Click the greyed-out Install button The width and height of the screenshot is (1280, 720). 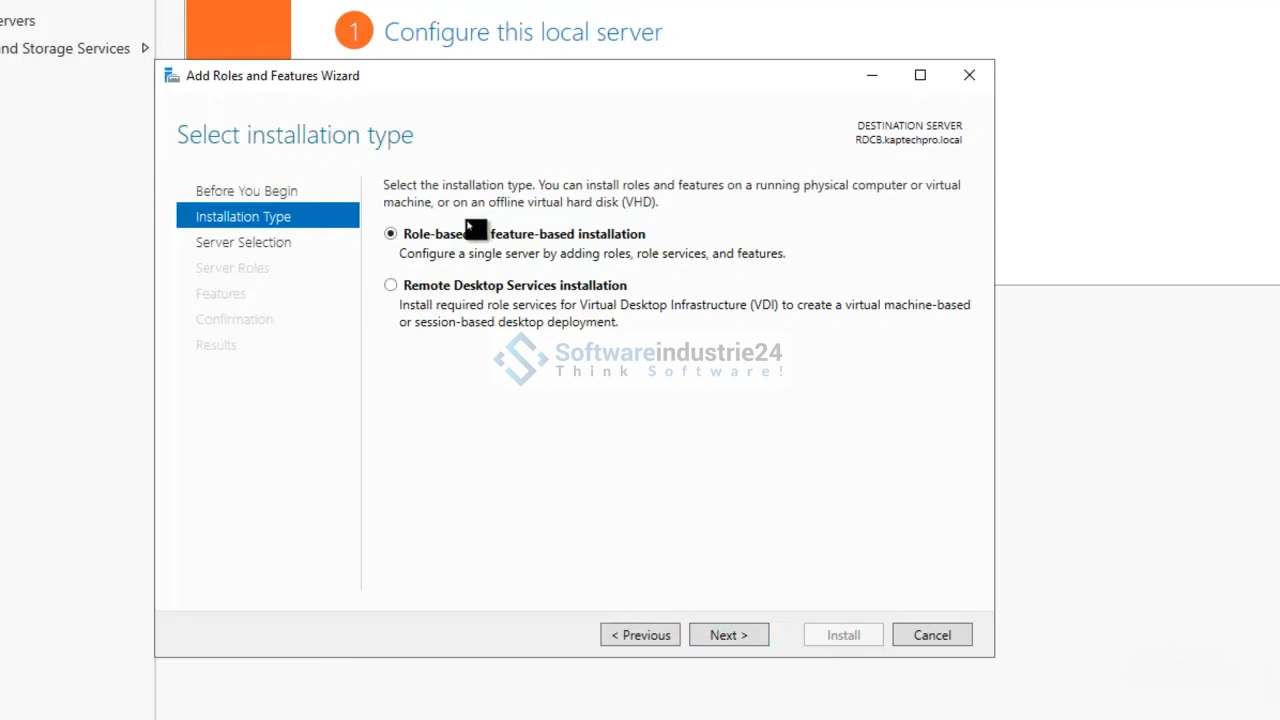(x=843, y=635)
